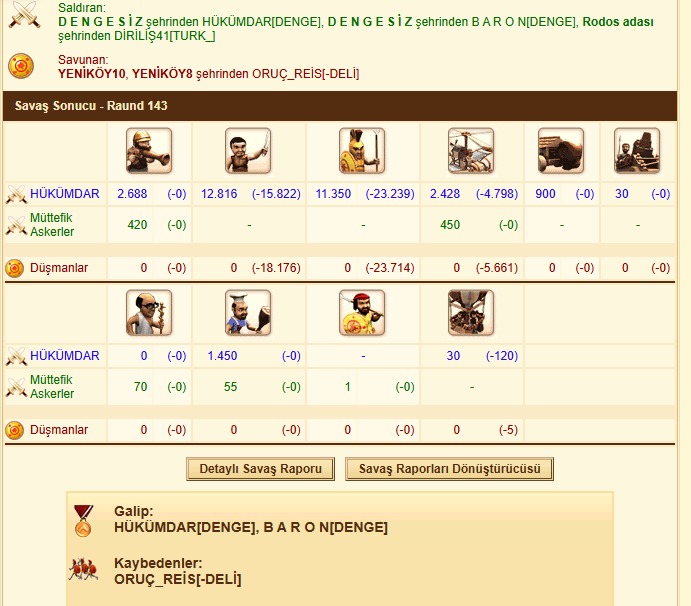Click the winner medal icon
The width and height of the screenshot is (691, 606).
(x=83, y=520)
